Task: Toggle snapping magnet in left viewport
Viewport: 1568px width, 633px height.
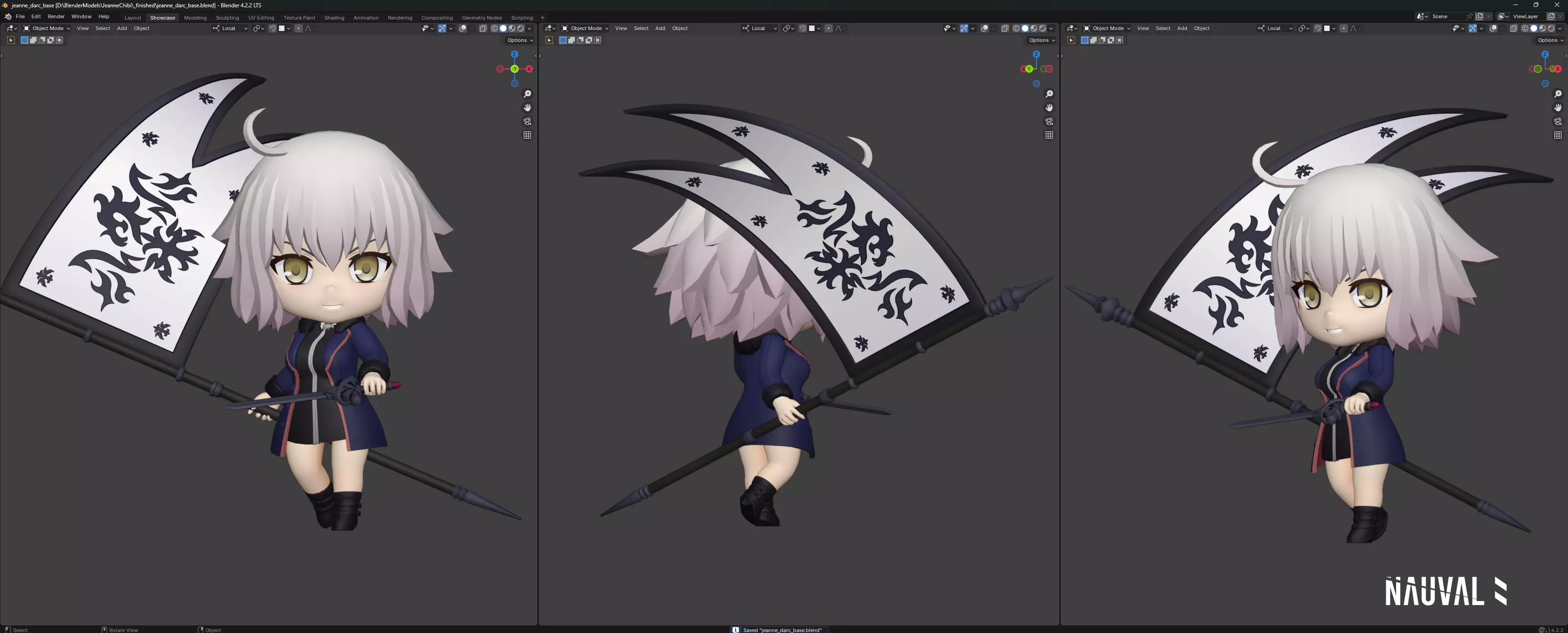Action: (x=273, y=29)
